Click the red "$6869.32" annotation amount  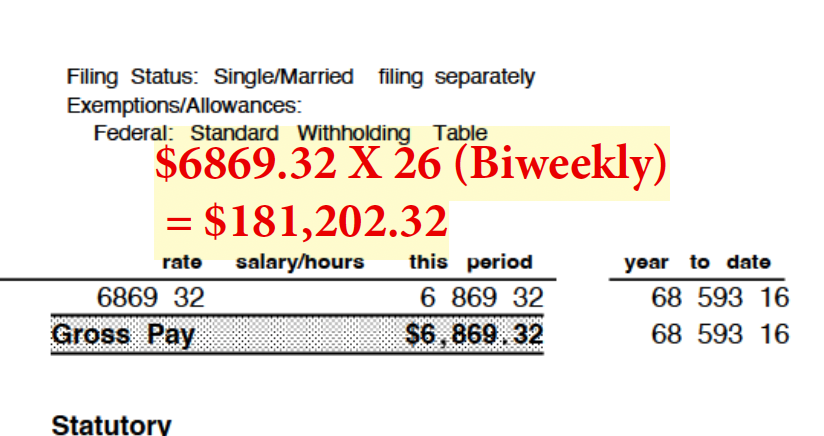pyautogui.click(x=245, y=167)
